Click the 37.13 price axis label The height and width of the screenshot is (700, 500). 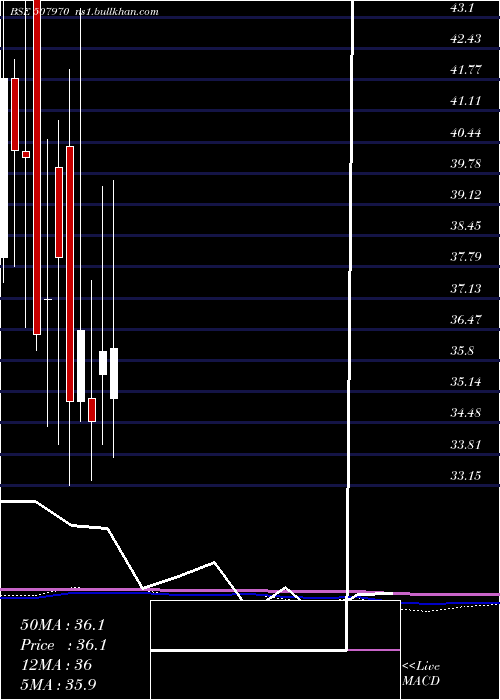[466, 288]
